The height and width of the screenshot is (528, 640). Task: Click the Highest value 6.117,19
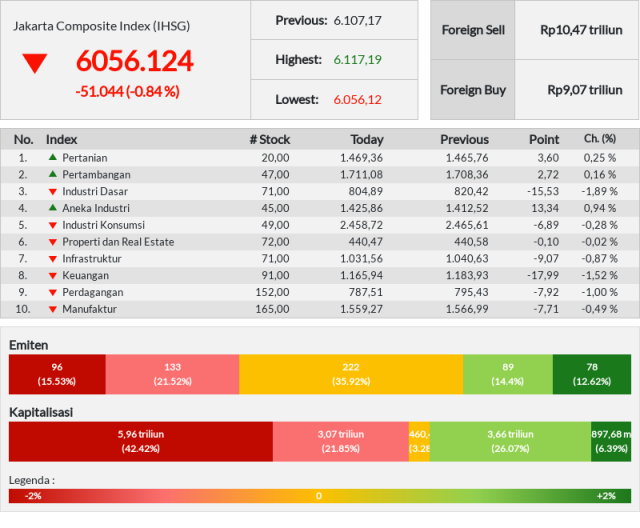click(x=358, y=60)
